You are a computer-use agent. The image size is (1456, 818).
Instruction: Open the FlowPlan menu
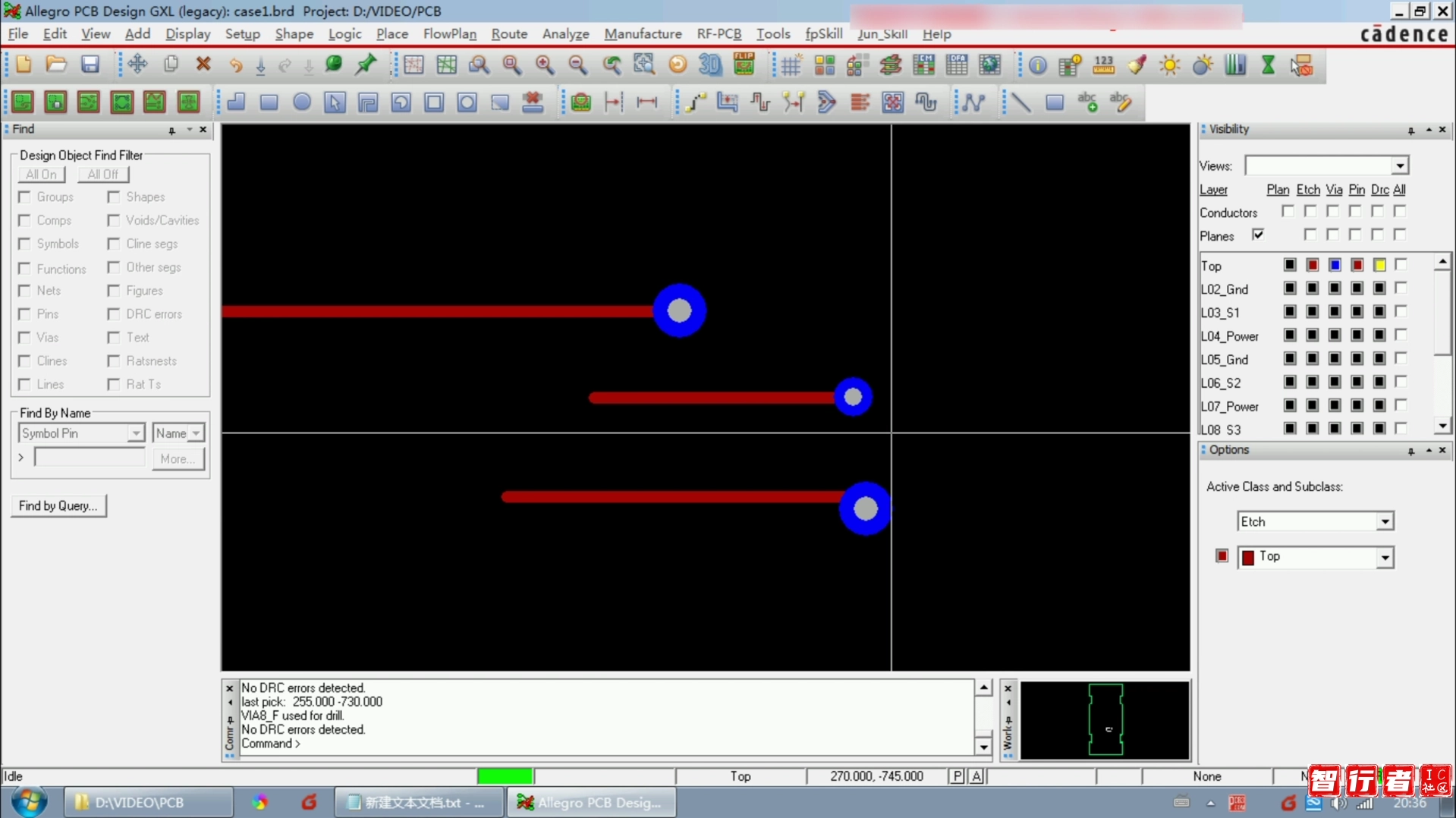pos(449,34)
